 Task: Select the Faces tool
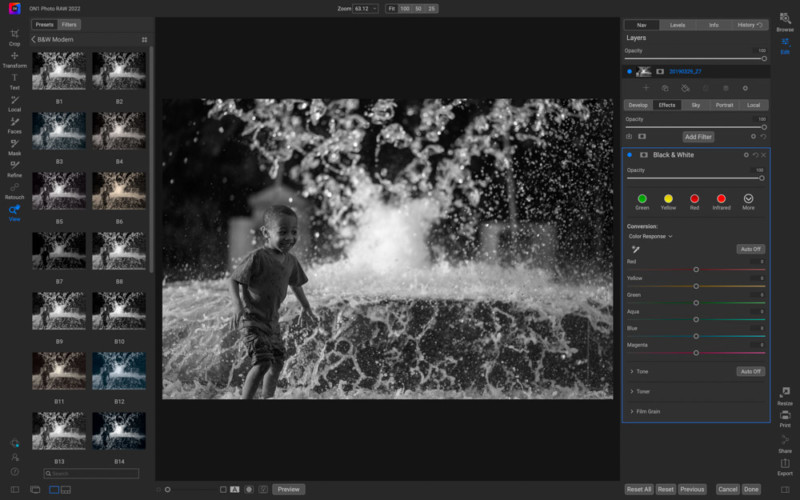click(x=14, y=126)
